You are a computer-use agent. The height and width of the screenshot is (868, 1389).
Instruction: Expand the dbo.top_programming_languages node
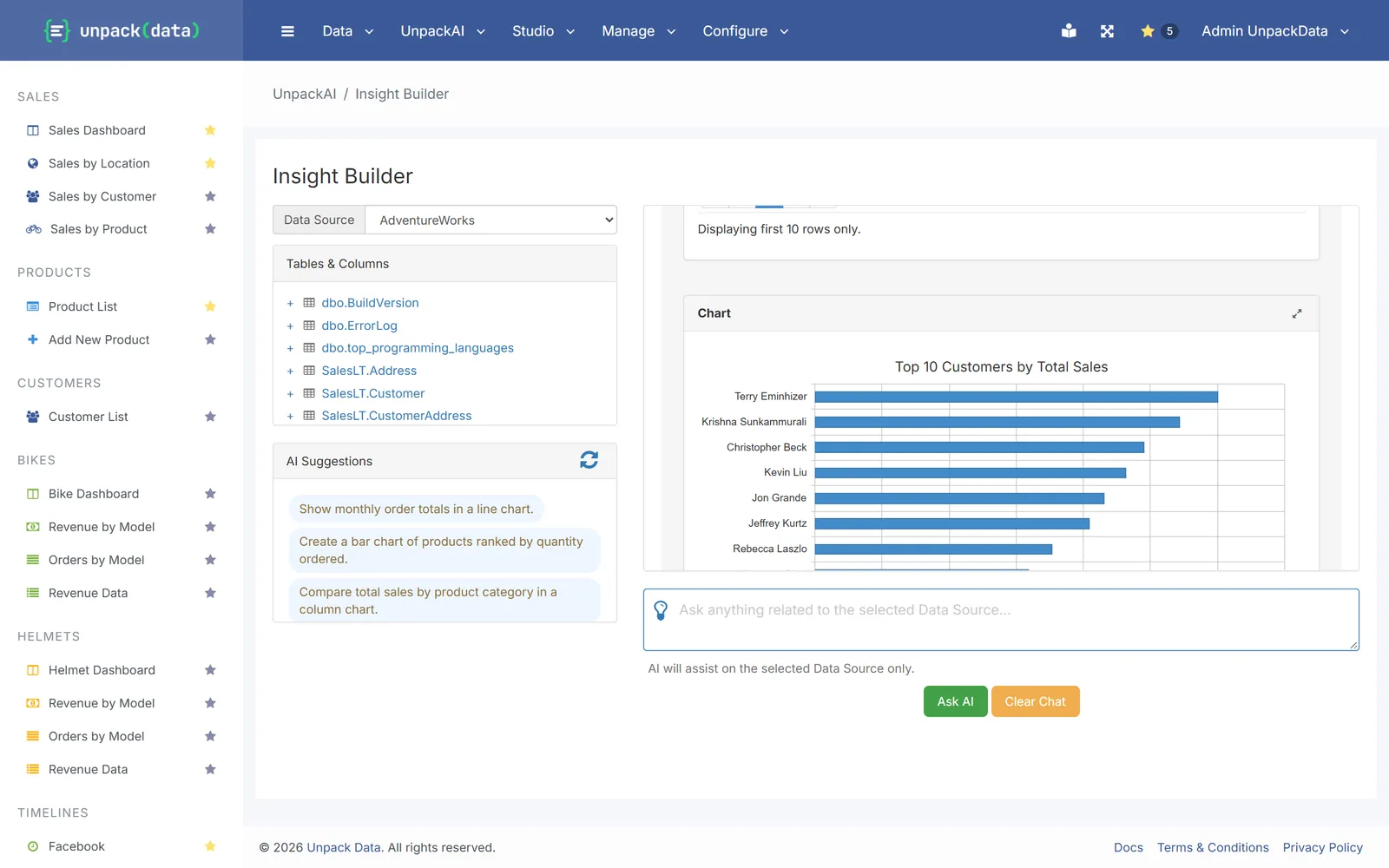click(x=290, y=349)
